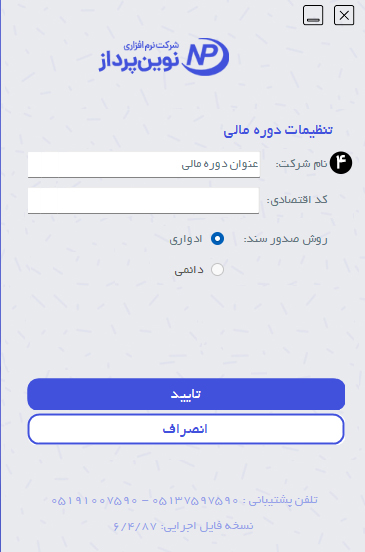Click support phone number ۰۵۱۹۱۰۰۷۵۹۰

pos(94,500)
